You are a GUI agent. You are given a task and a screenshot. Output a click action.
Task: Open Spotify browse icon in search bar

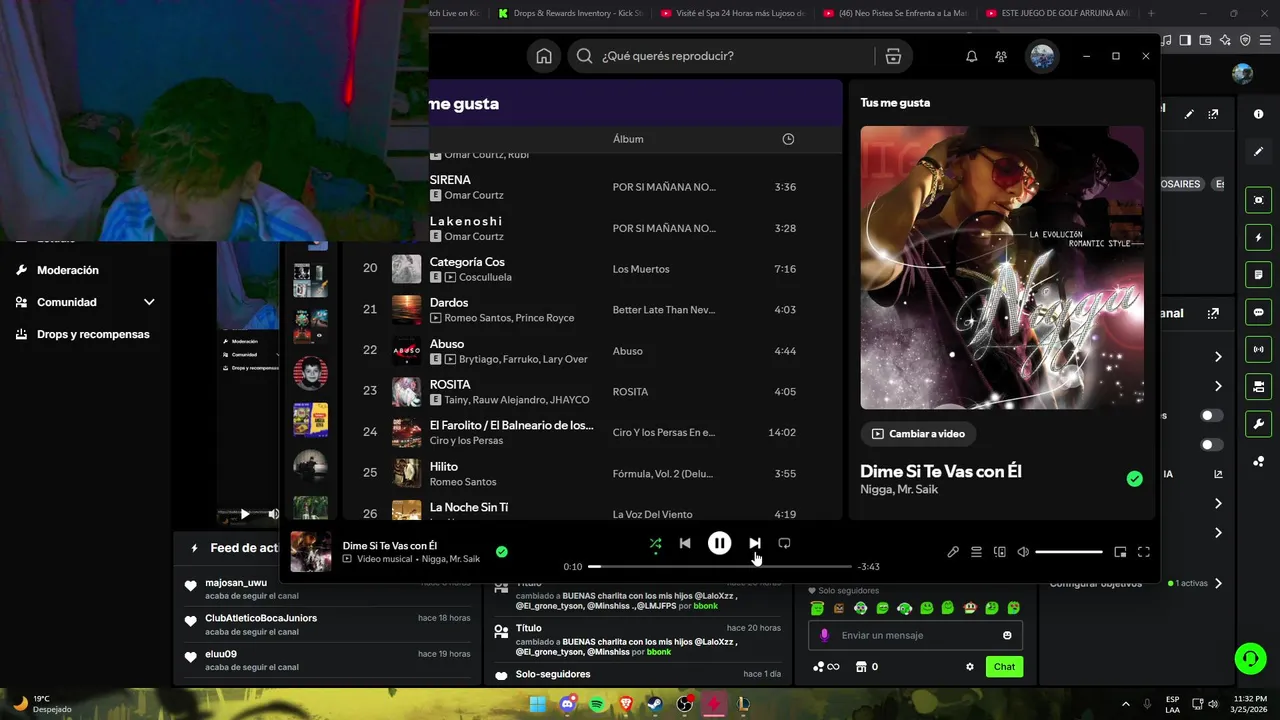(893, 56)
